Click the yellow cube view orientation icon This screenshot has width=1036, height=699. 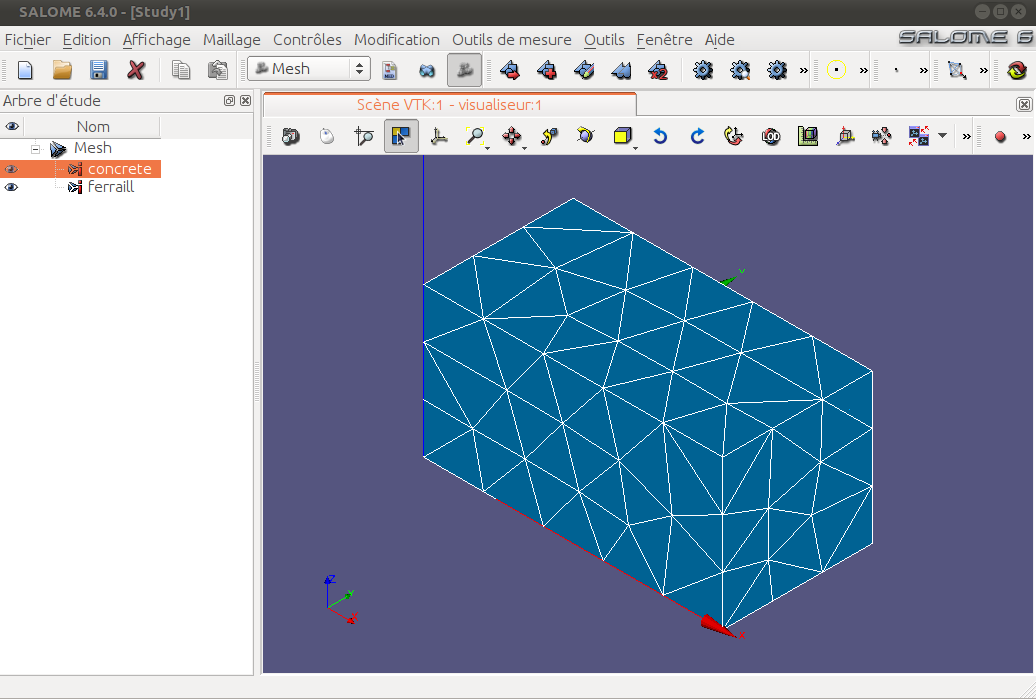[622, 137]
